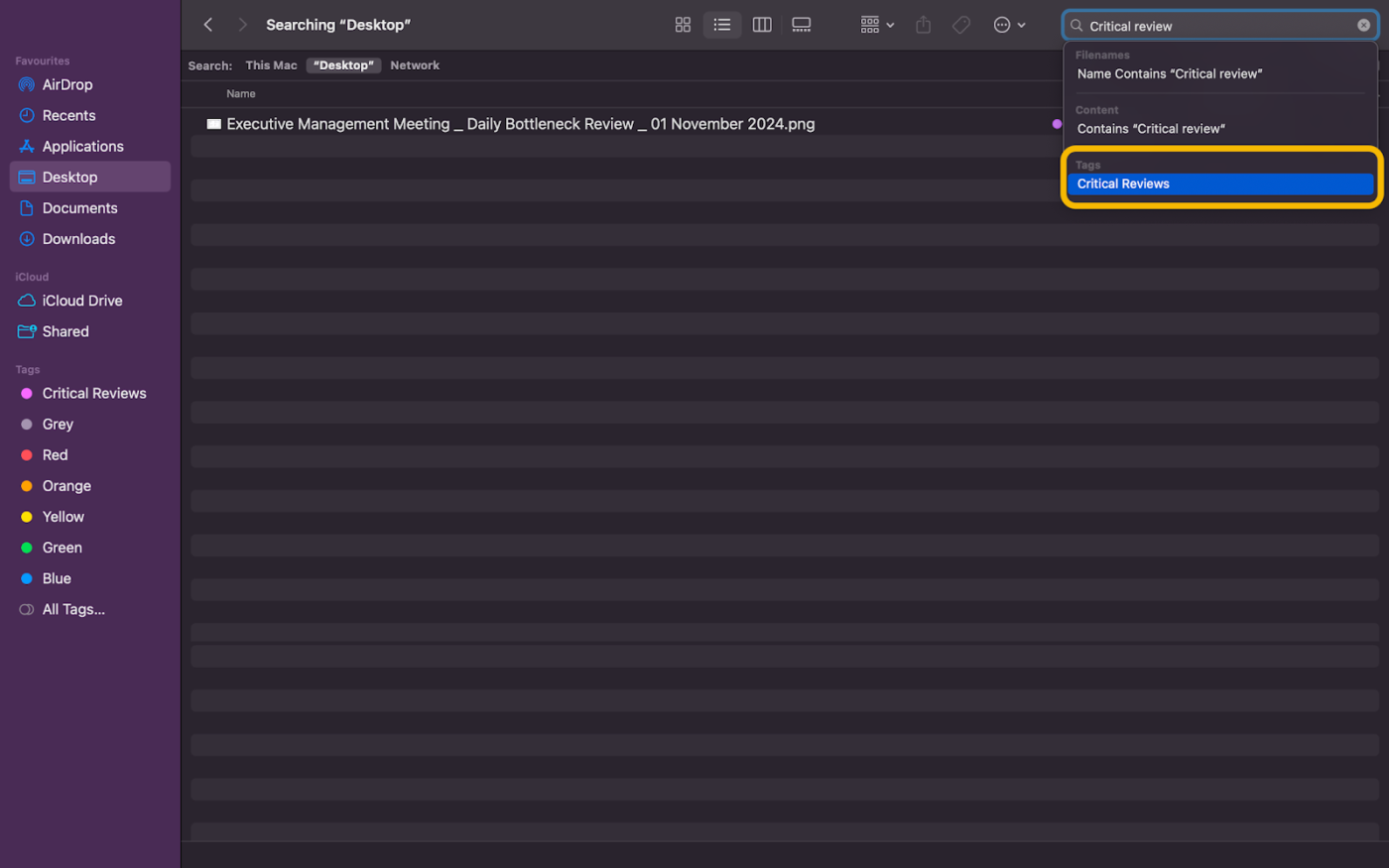1389x868 pixels.
Task: Switch to gallery view
Action: tap(802, 25)
